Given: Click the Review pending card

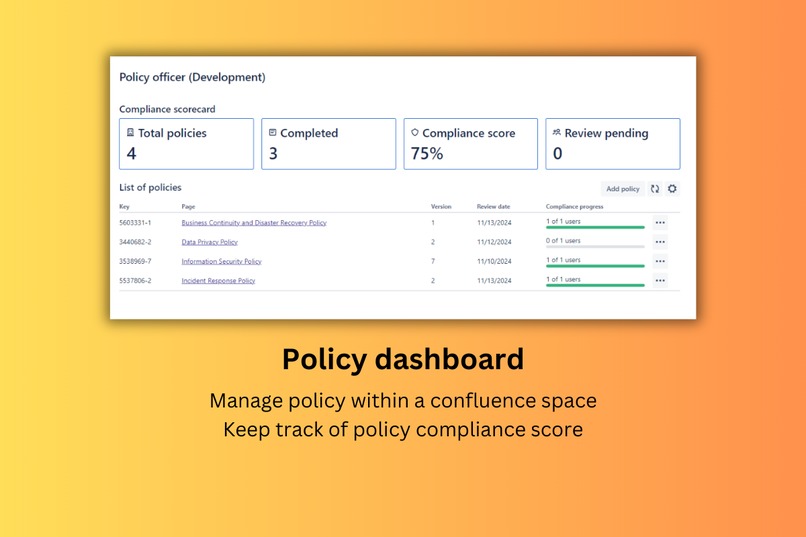Looking at the screenshot, I should pyautogui.click(x=613, y=144).
